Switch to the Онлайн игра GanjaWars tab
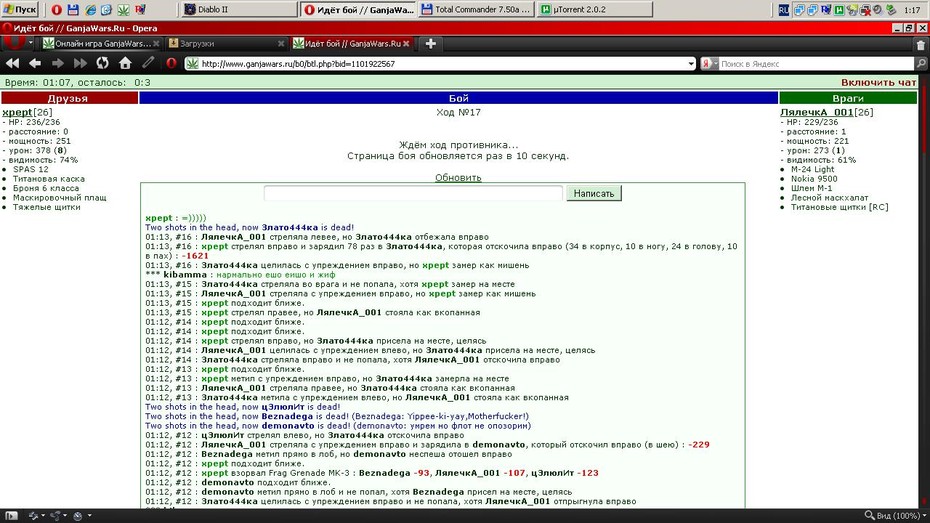Image resolution: width=930 pixels, height=523 pixels. coord(101,44)
